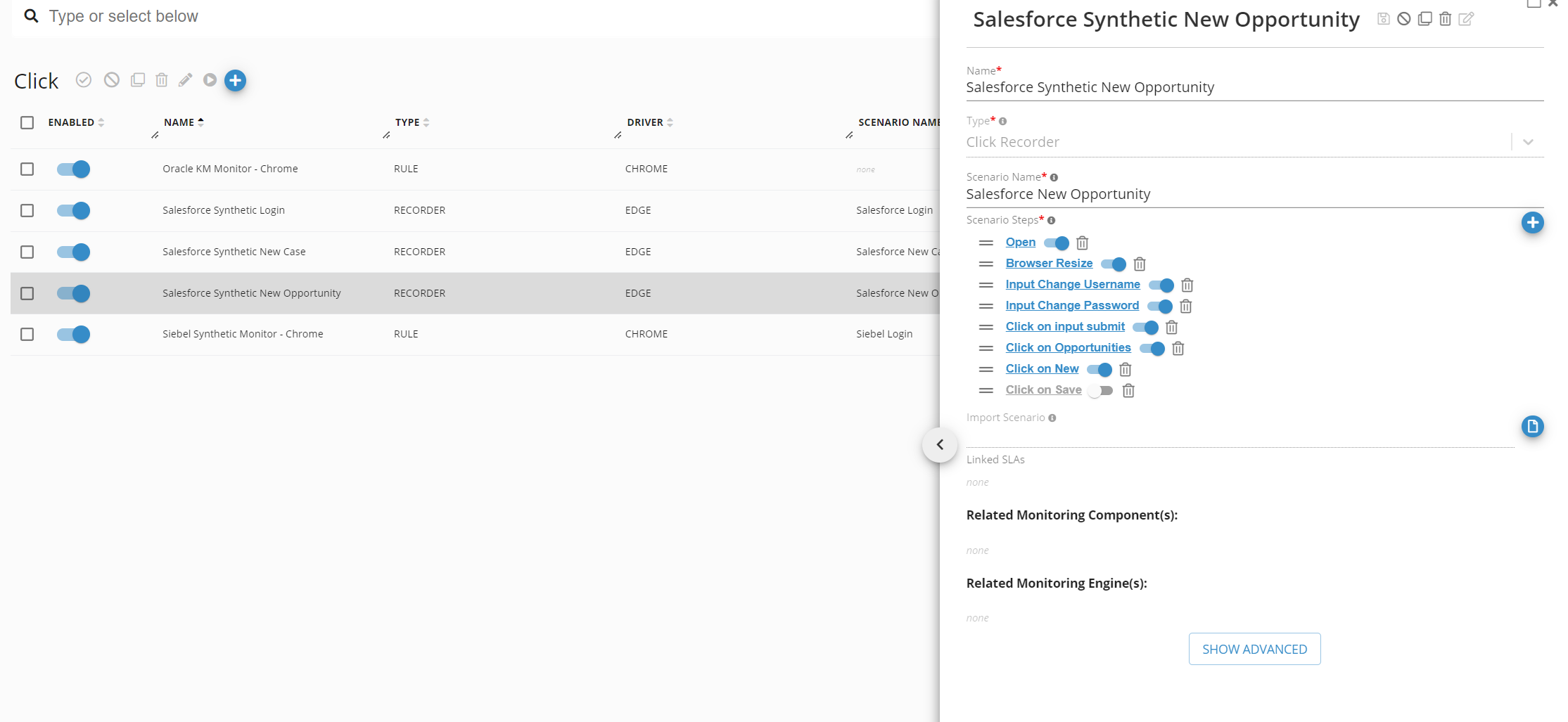Click the Show Advanced button

click(1254, 649)
